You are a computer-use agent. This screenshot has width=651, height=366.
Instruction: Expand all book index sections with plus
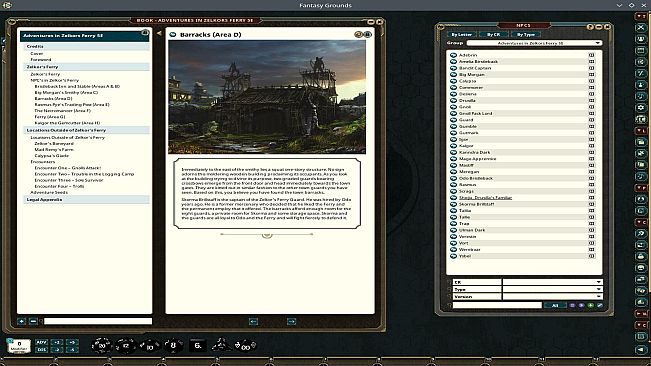click(22, 321)
